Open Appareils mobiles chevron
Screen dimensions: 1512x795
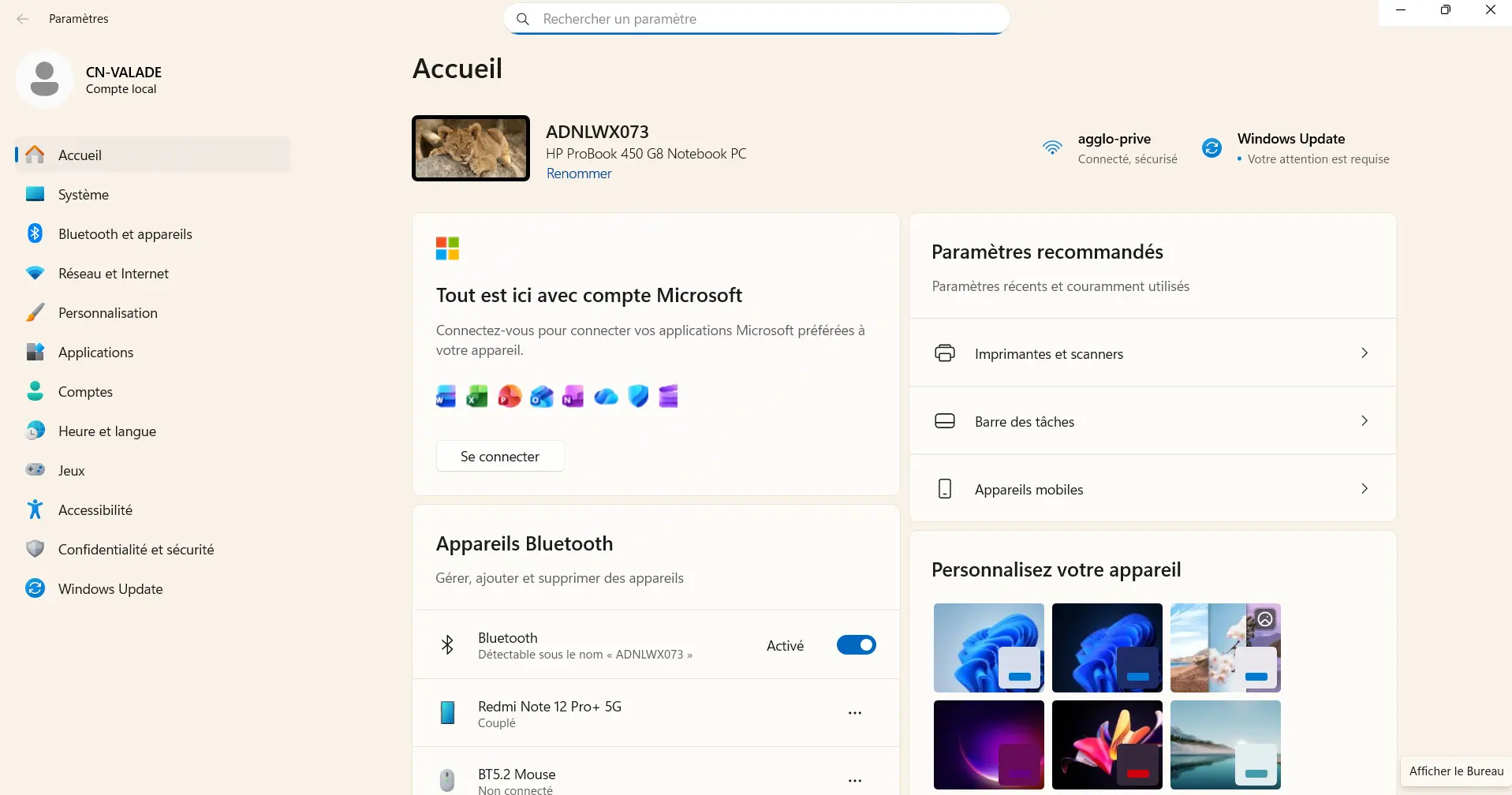coord(1364,489)
